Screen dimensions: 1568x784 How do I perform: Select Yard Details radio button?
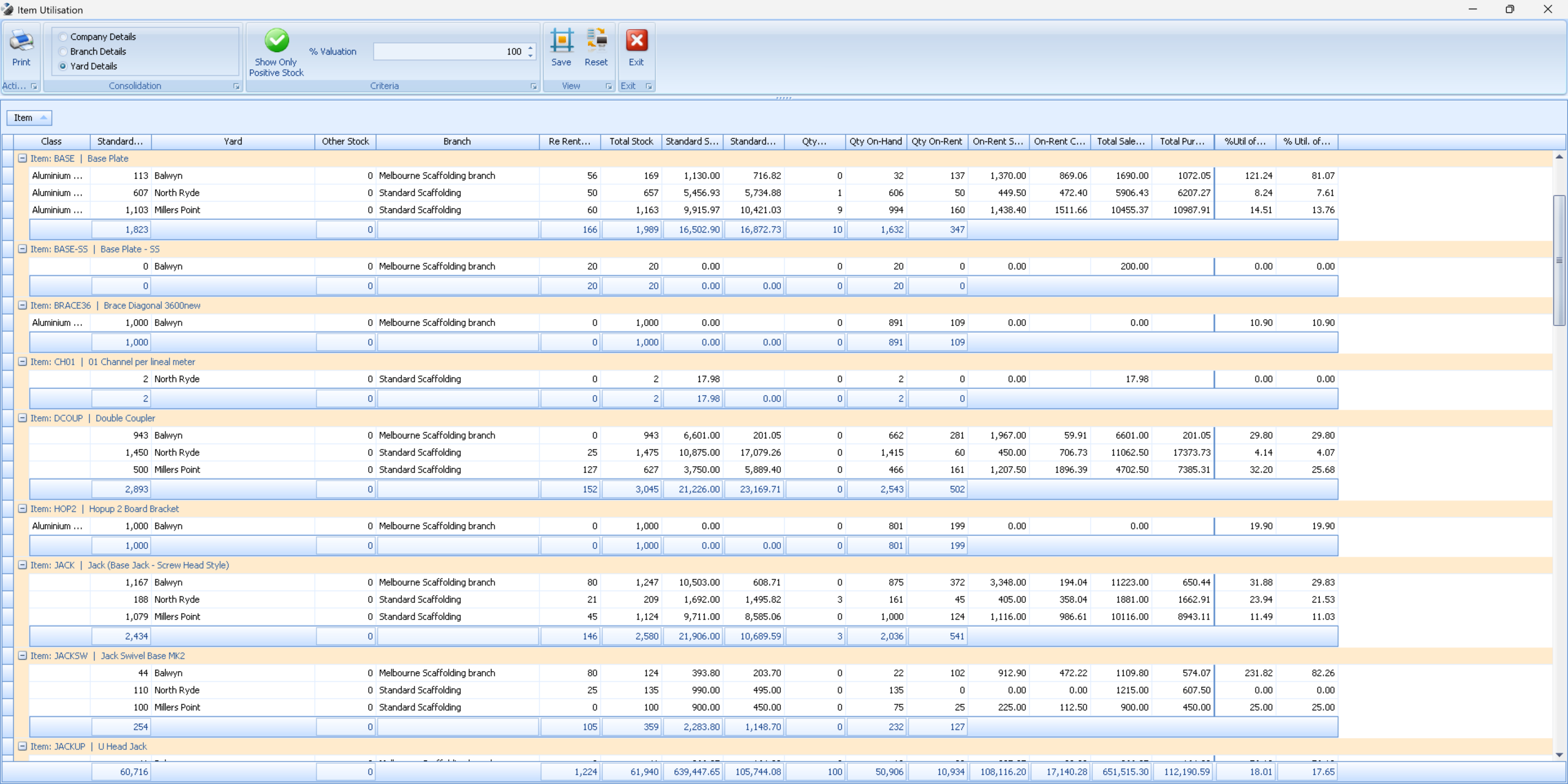click(63, 66)
